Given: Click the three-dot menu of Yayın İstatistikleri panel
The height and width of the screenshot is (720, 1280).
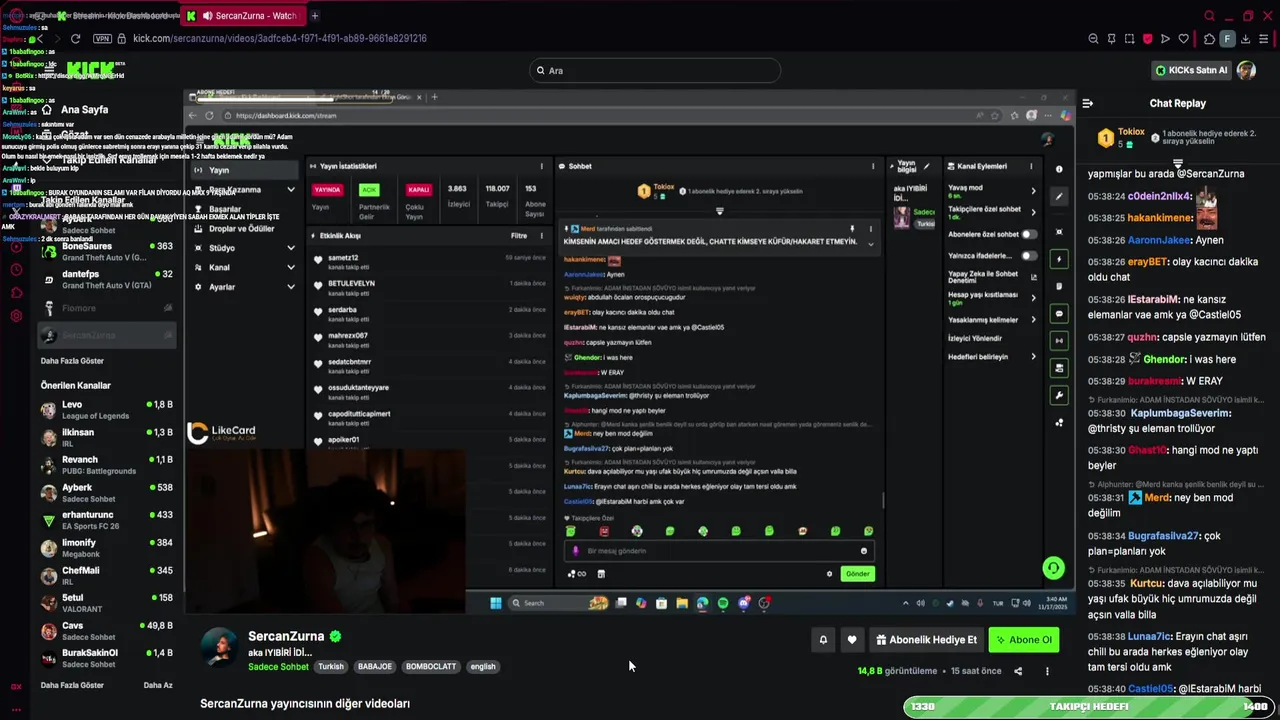Looking at the screenshot, I should click(541, 166).
